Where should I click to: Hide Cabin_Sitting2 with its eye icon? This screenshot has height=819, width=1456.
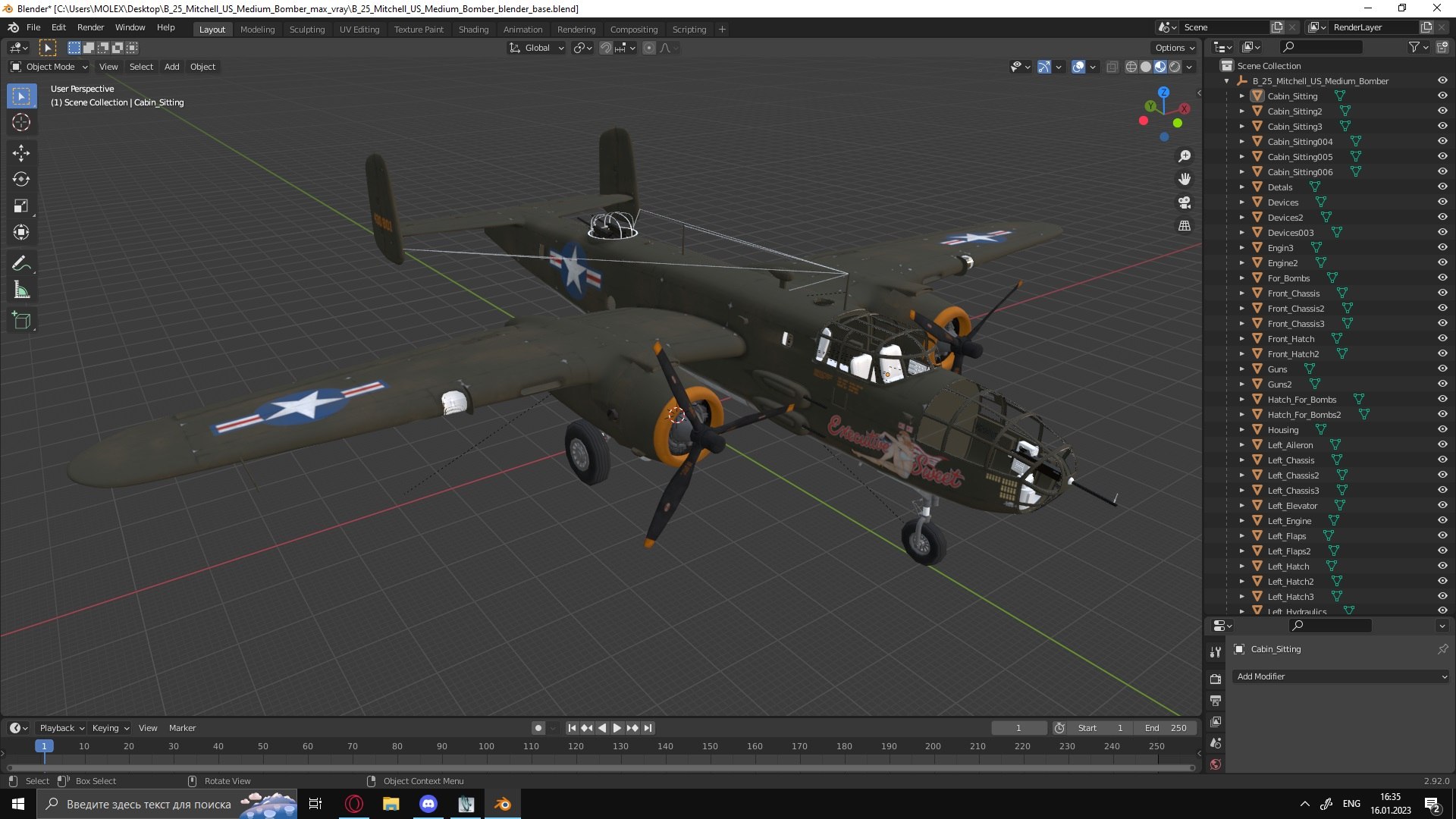[x=1442, y=111]
